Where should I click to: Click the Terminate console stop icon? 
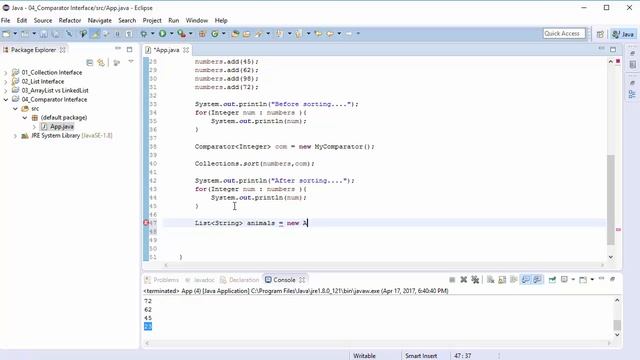tap(452, 280)
